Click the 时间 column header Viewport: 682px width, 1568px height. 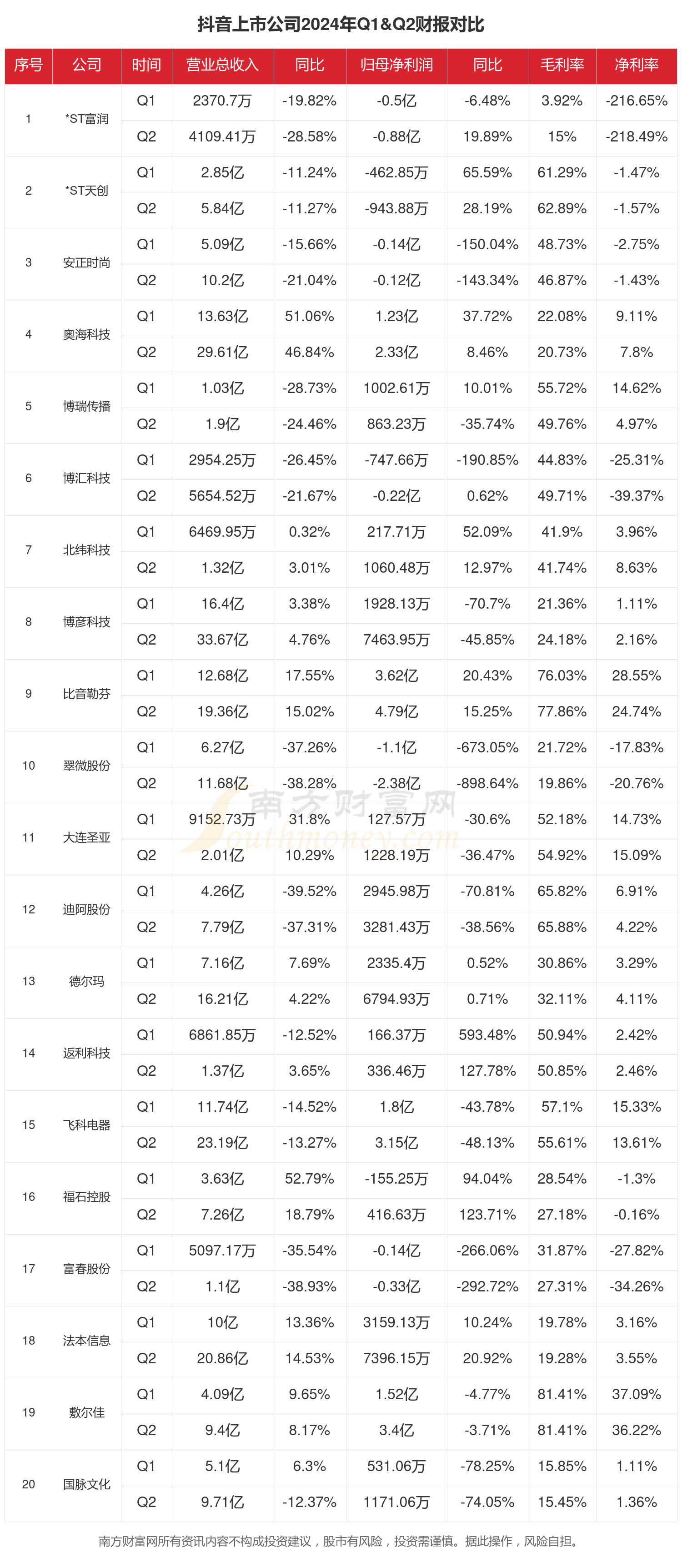[146, 65]
